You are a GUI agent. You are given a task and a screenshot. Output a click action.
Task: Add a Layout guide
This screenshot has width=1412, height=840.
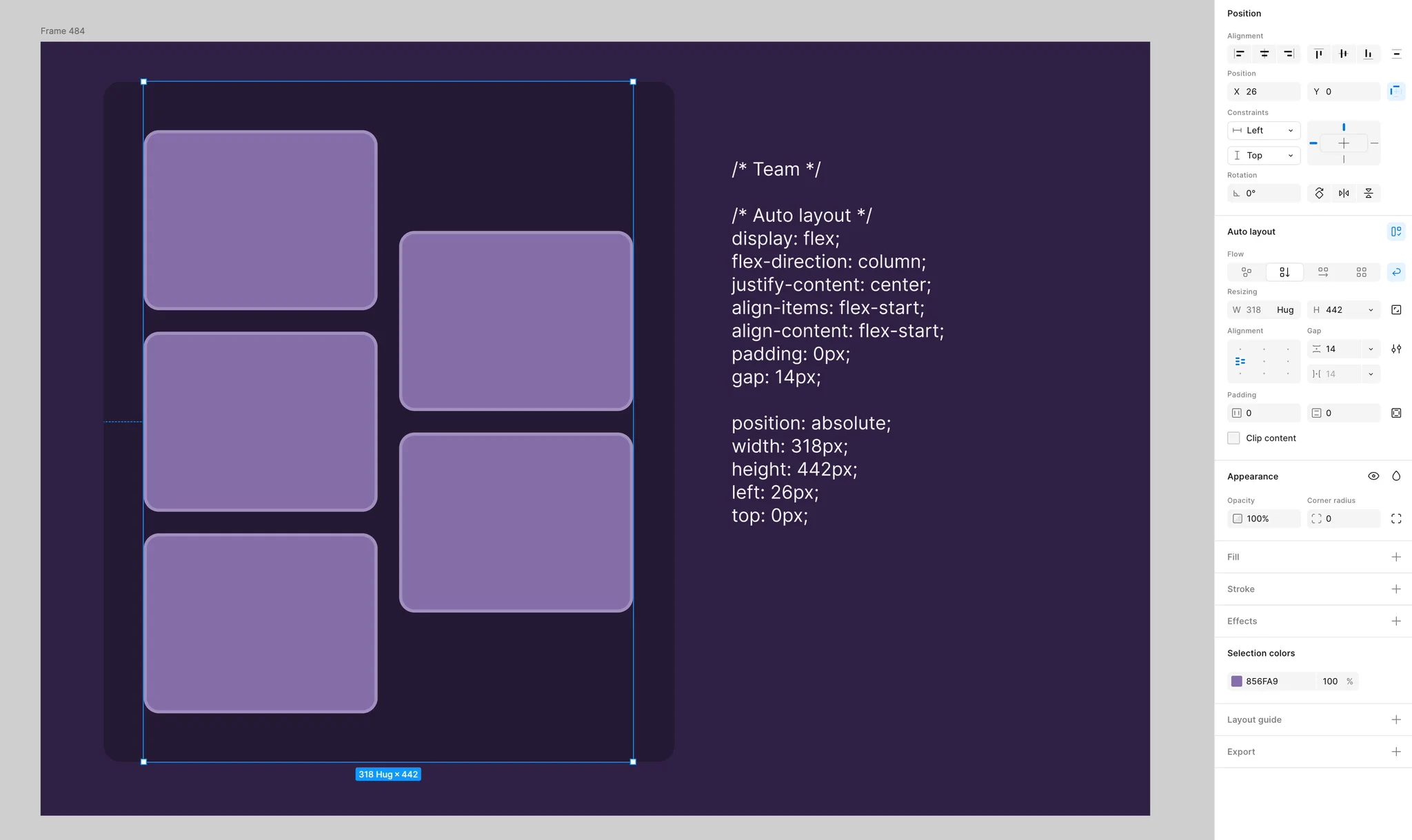[x=1396, y=719]
